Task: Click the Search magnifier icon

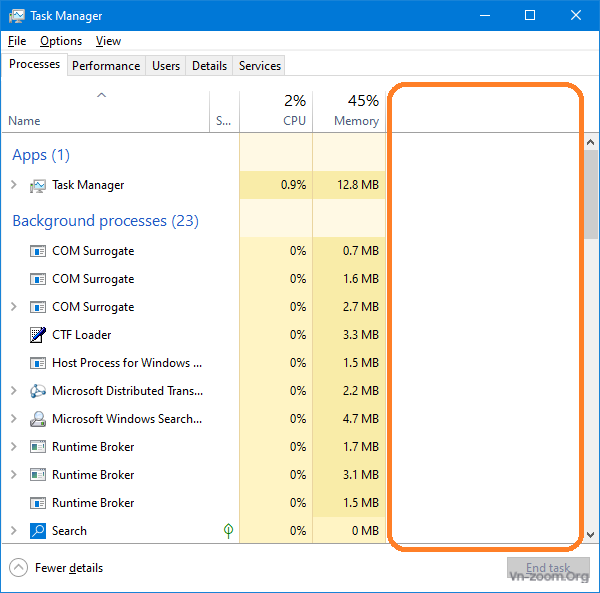Action: [x=38, y=531]
